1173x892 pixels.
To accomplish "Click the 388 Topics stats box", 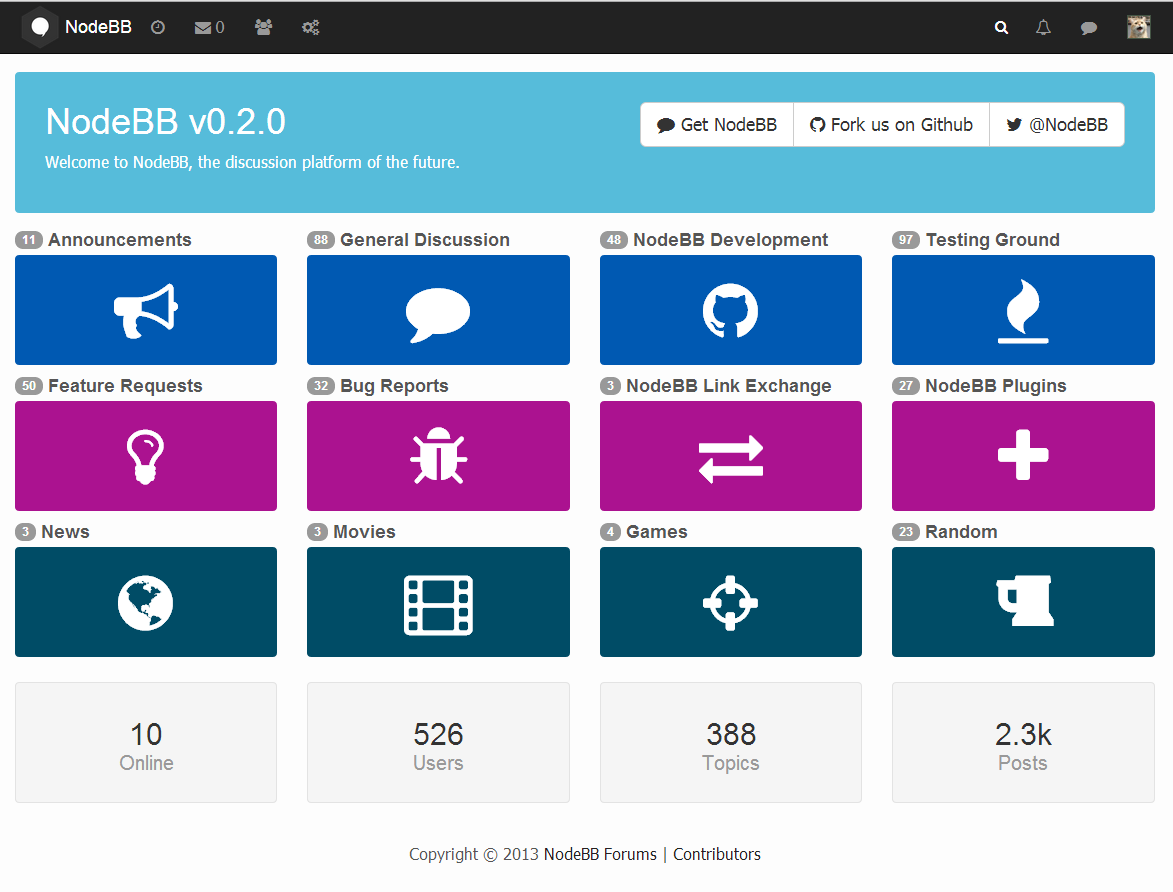I will (731, 742).
